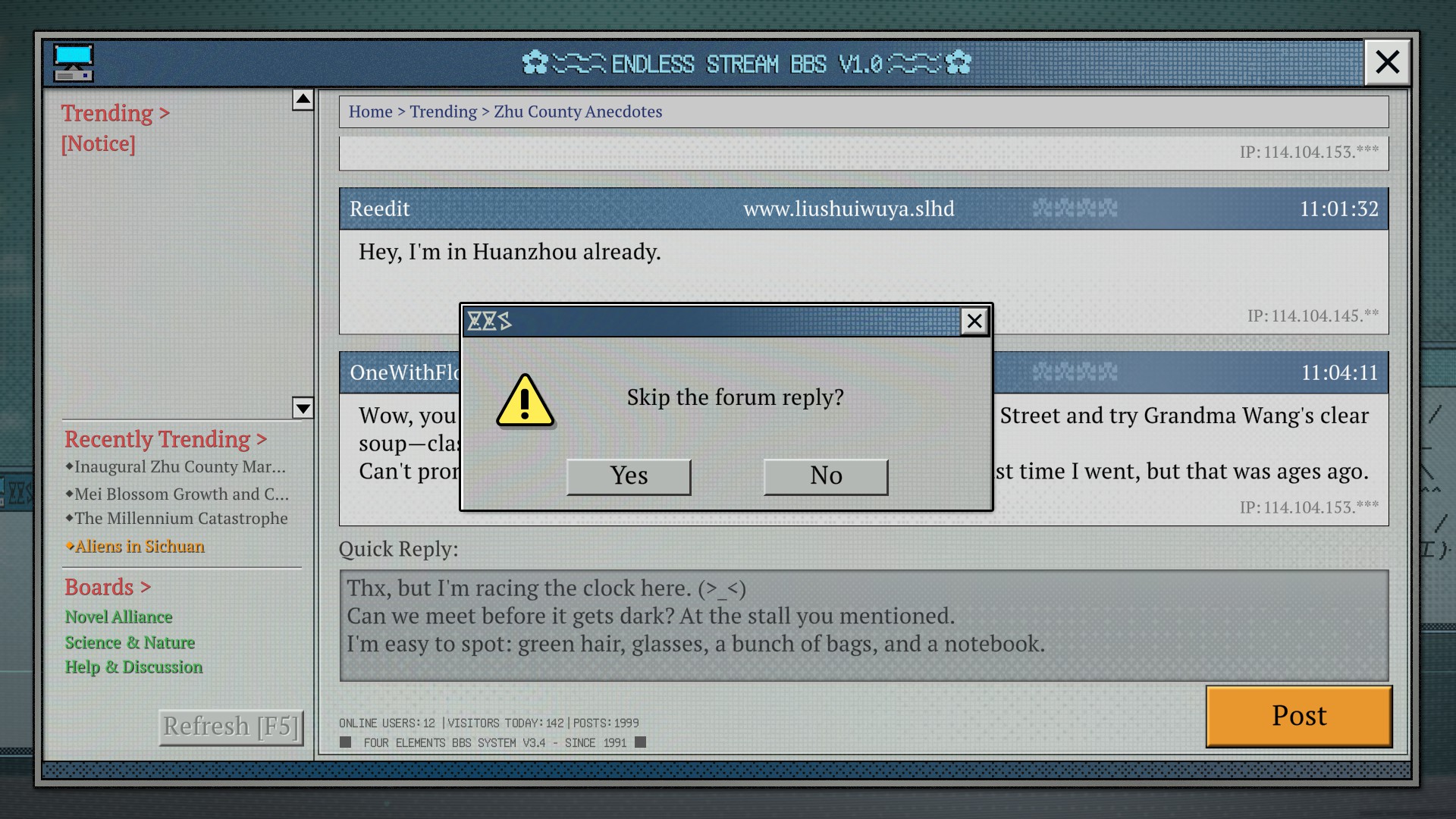Select the Novel Alliance board

pyautogui.click(x=118, y=617)
